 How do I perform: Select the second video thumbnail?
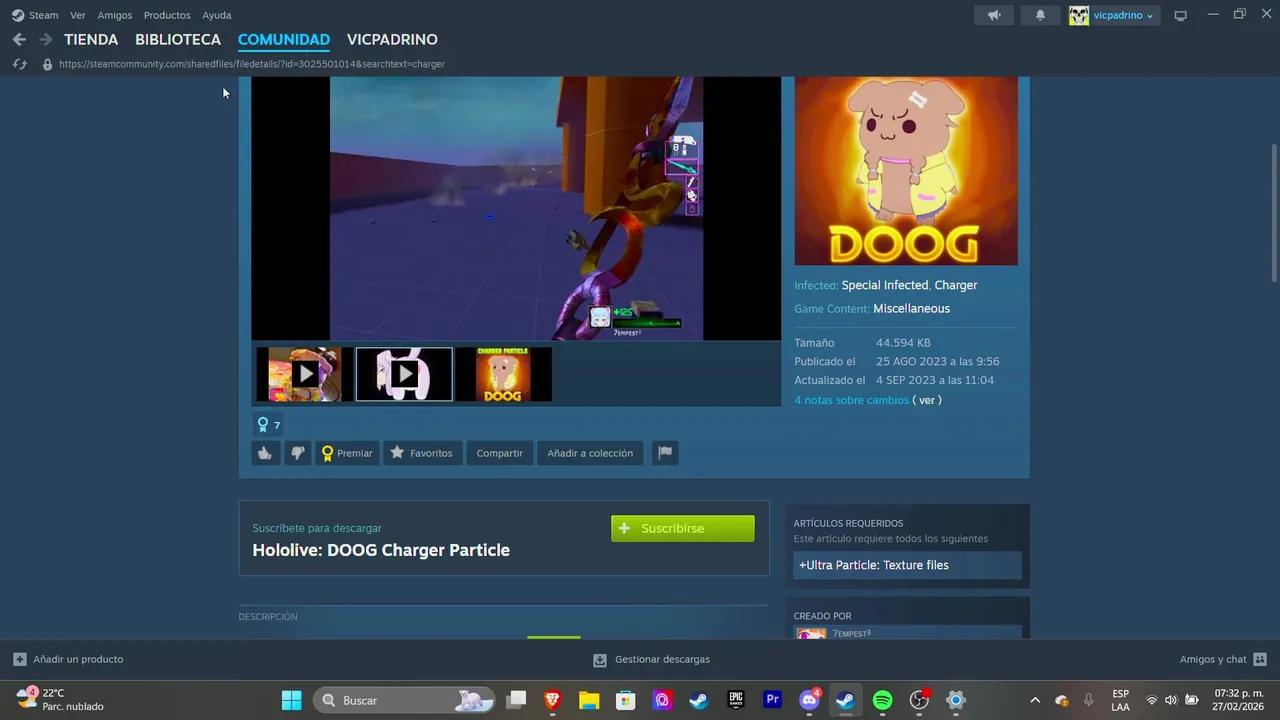tap(404, 374)
